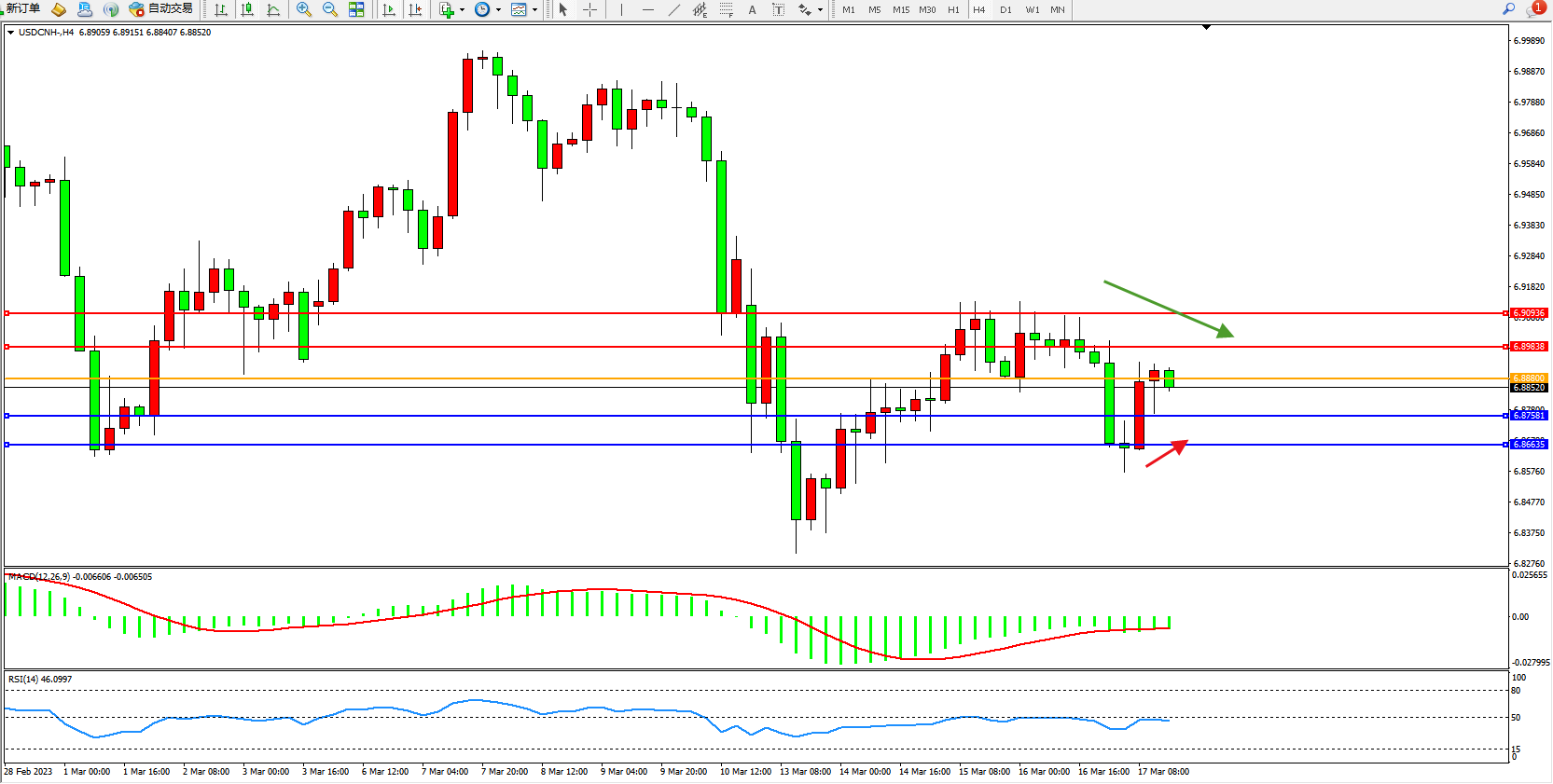Open the chat notification with badge 1
The height and width of the screenshot is (784, 1553).
(x=1534, y=9)
